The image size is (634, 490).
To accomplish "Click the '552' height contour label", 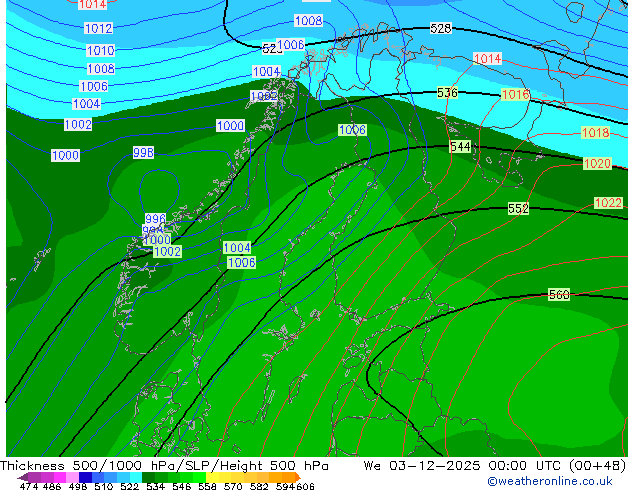I will [518, 208].
